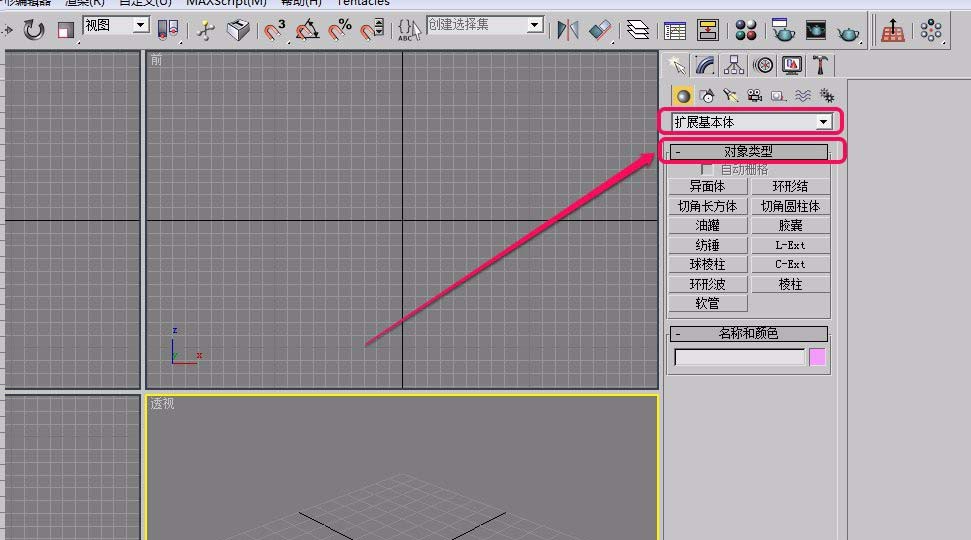Toggle the Spinner Snap icon
Screen dimensions: 971x540
tap(372, 30)
